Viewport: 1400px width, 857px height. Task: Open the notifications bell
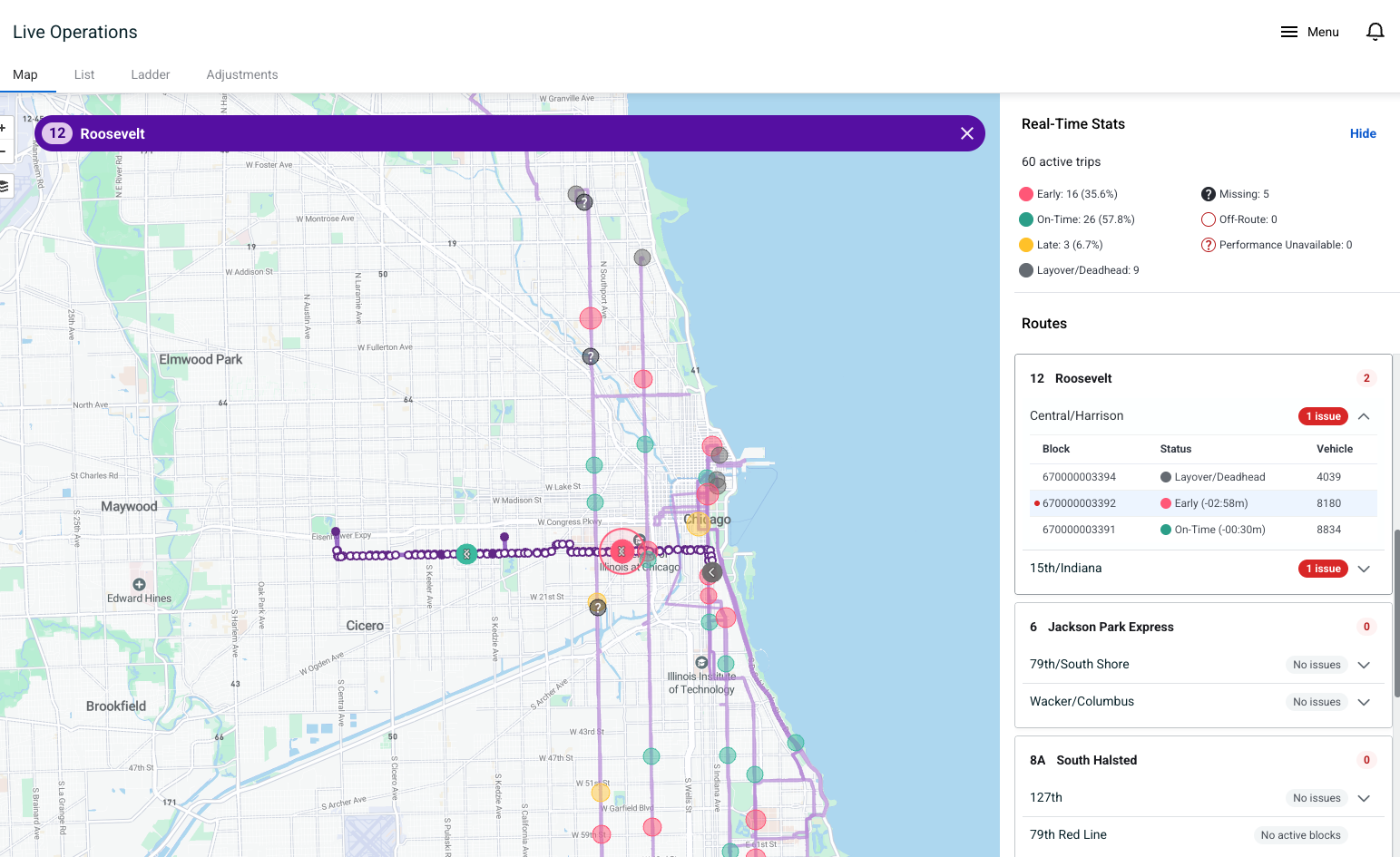[x=1375, y=32]
